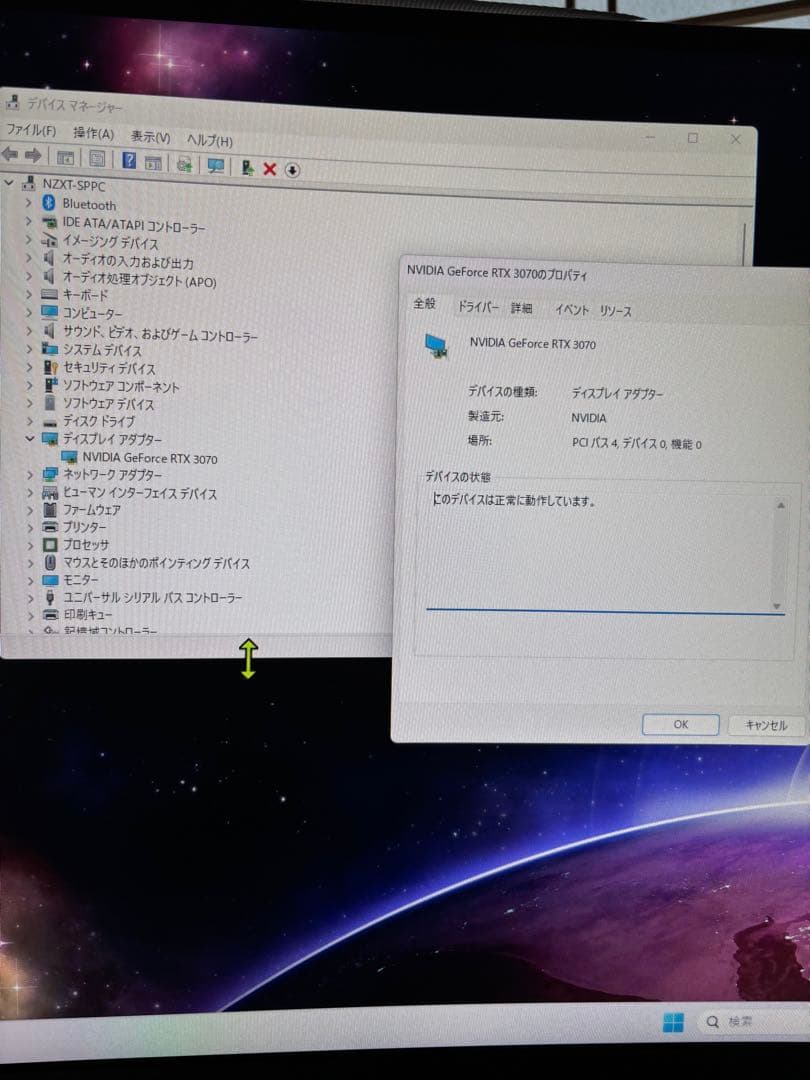The width and height of the screenshot is (810, 1080).
Task: Select NVIDIA GeForce RTX 3070 in device tree
Action: click(x=149, y=458)
